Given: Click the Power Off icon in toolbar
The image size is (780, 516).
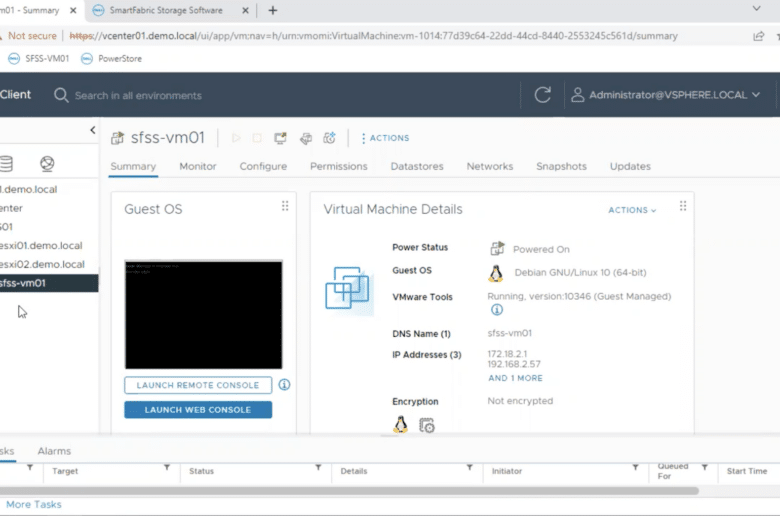Looking at the screenshot, I should click(257, 138).
